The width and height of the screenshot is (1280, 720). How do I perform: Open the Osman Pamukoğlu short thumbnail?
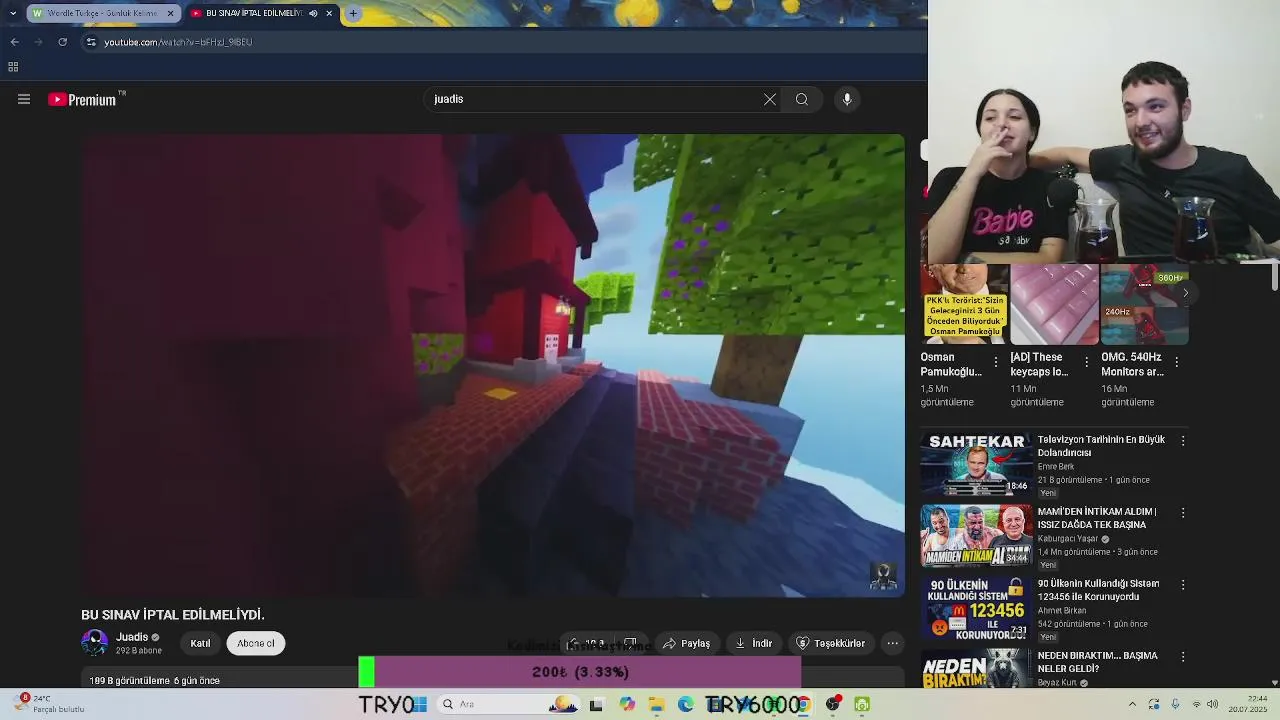pyautogui.click(x=965, y=304)
